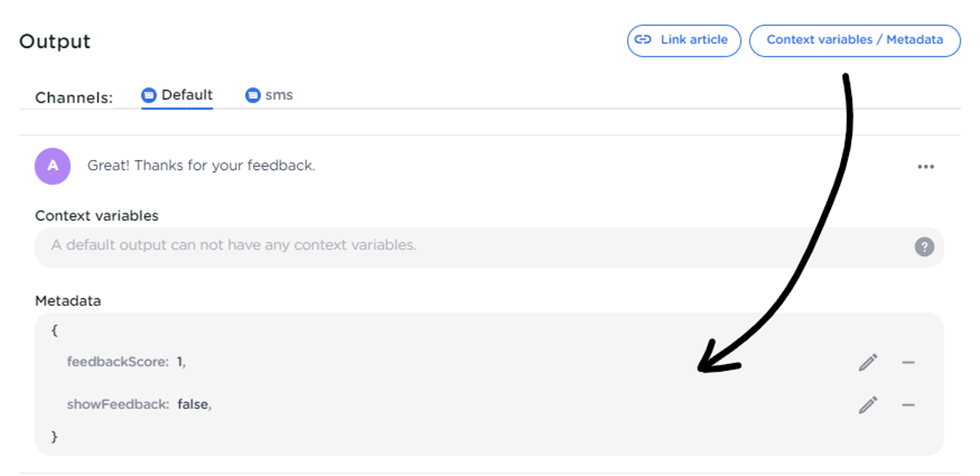This screenshot has width=980, height=476.
Task: Click the context variables input field
Action: [470, 245]
